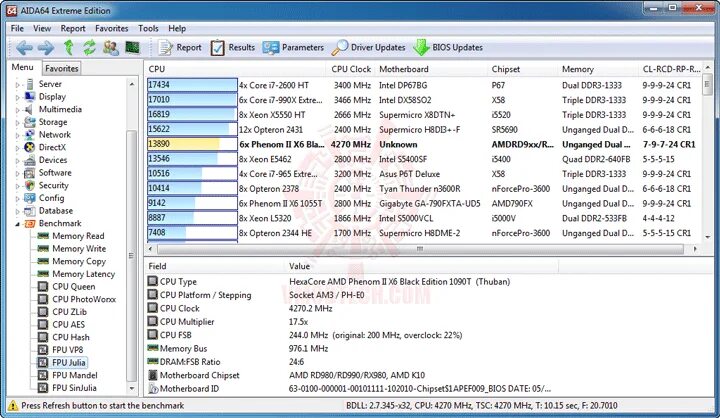This screenshot has width=720, height=418.
Task: Expand the Software tree node
Action: pos(17,174)
